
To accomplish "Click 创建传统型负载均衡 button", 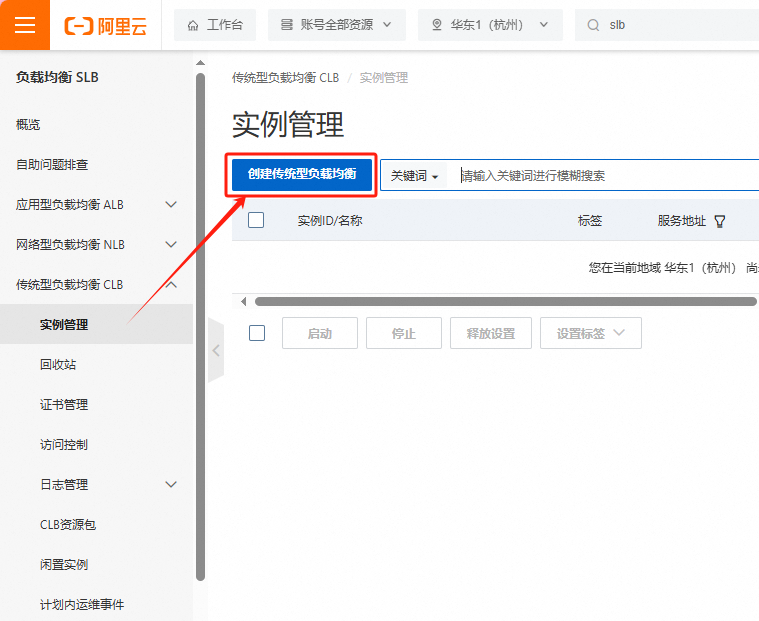I will point(302,174).
